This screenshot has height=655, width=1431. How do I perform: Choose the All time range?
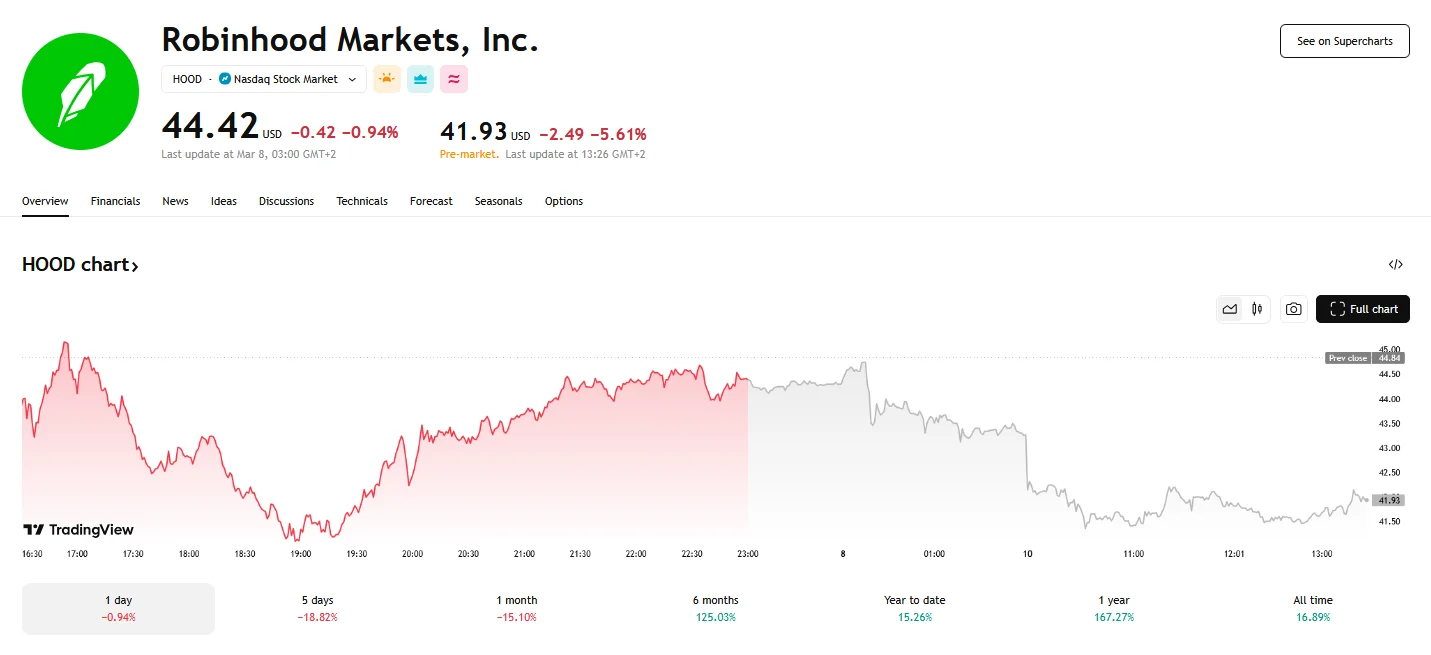tap(1312, 608)
